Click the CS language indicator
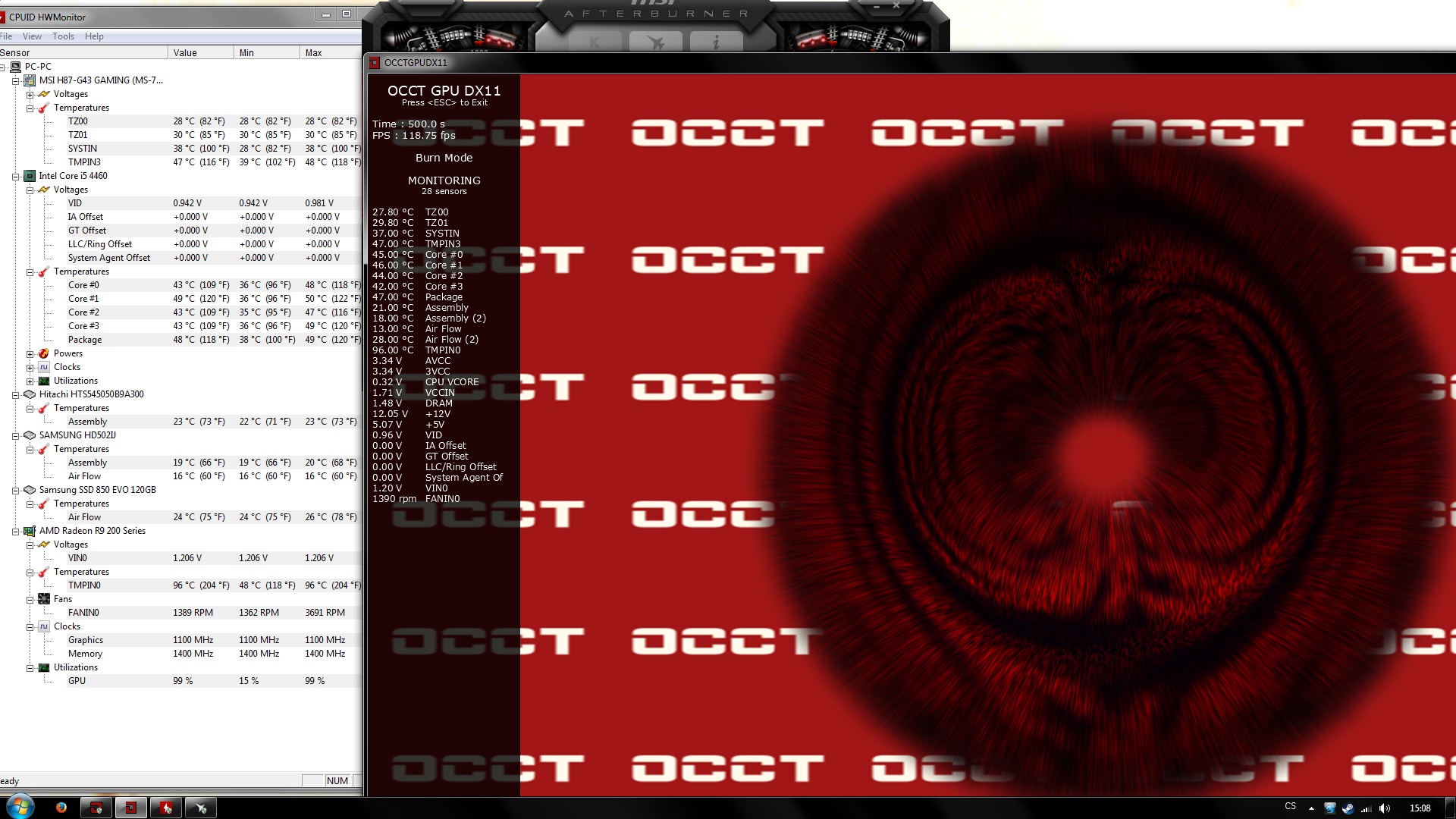The height and width of the screenshot is (819, 1456). pyautogui.click(x=1291, y=806)
